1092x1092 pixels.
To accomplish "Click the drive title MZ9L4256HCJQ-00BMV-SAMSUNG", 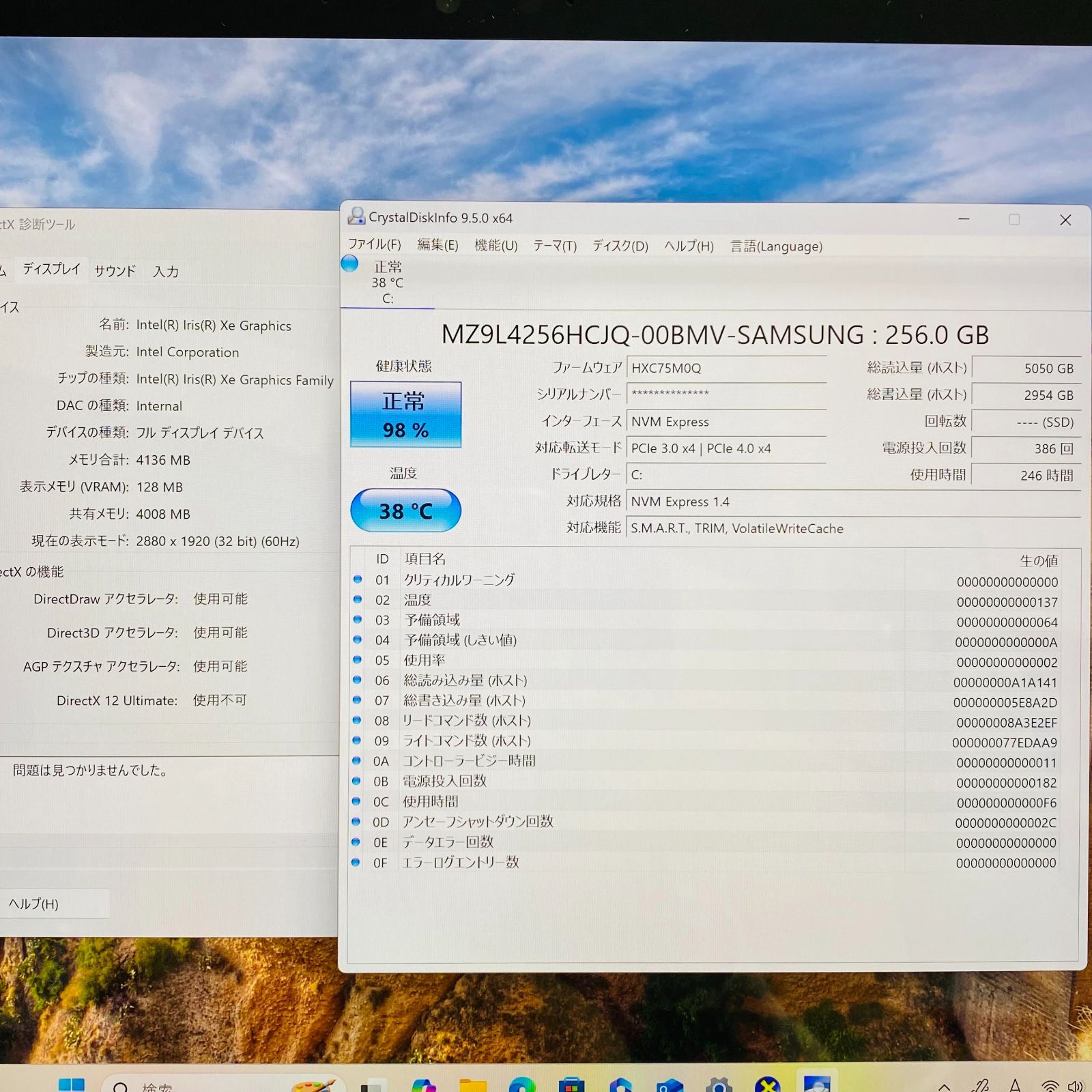I will pyautogui.click(x=652, y=335).
